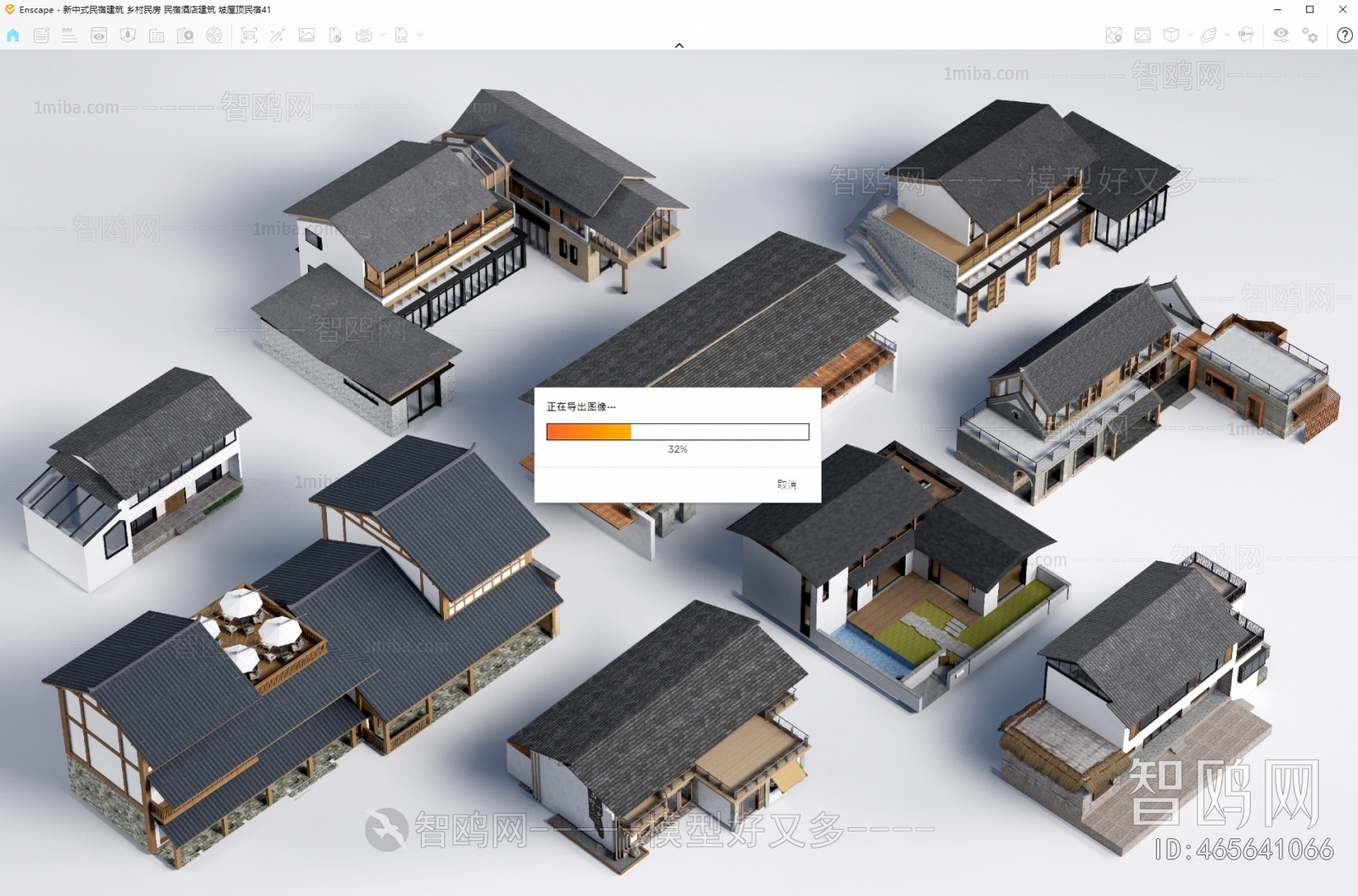Open the Mono Panorama capture tool
This screenshot has height=896, width=1358.
tap(363, 36)
